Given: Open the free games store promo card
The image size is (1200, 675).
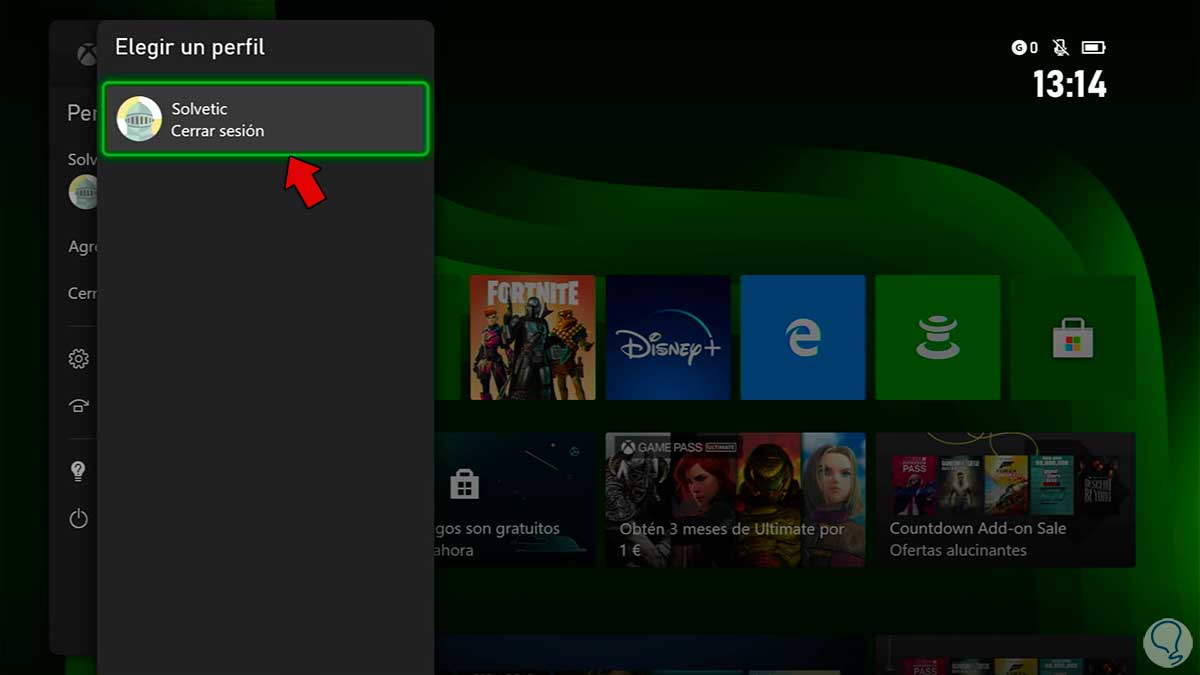Looking at the screenshot, I should pos(516,500).
